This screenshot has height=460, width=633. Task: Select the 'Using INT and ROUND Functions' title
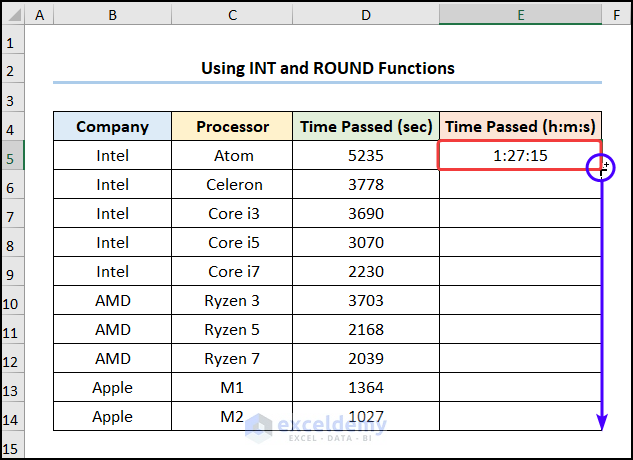pyautogui.click(x=327, y=69)
